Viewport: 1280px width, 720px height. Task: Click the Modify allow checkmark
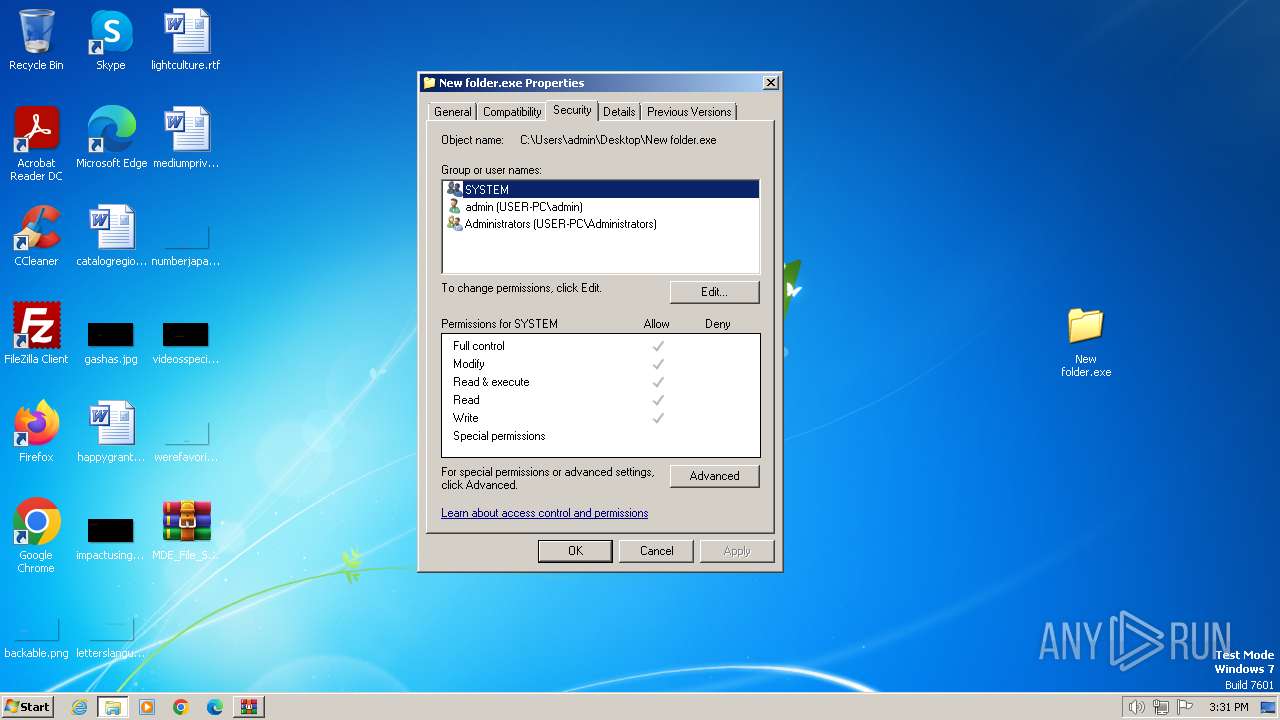tap(658, 364)
